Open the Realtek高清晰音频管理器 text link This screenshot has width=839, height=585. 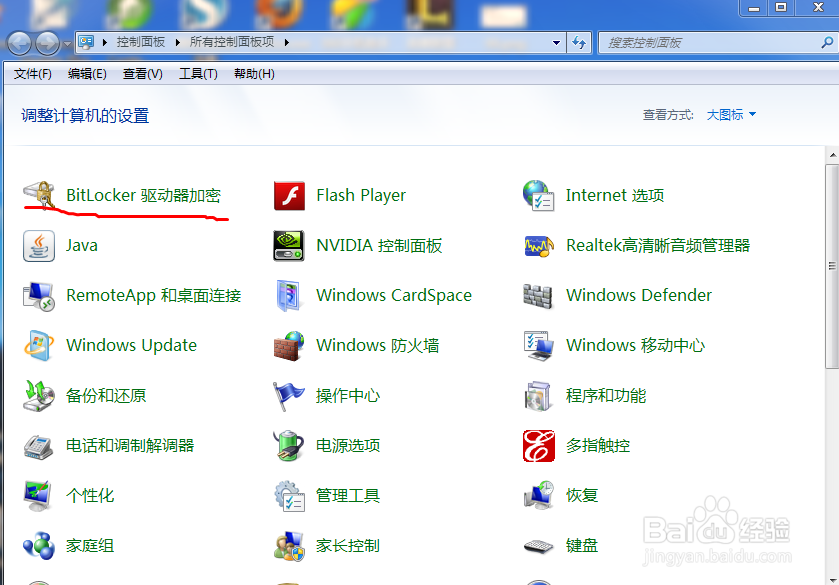pos(658,246)
